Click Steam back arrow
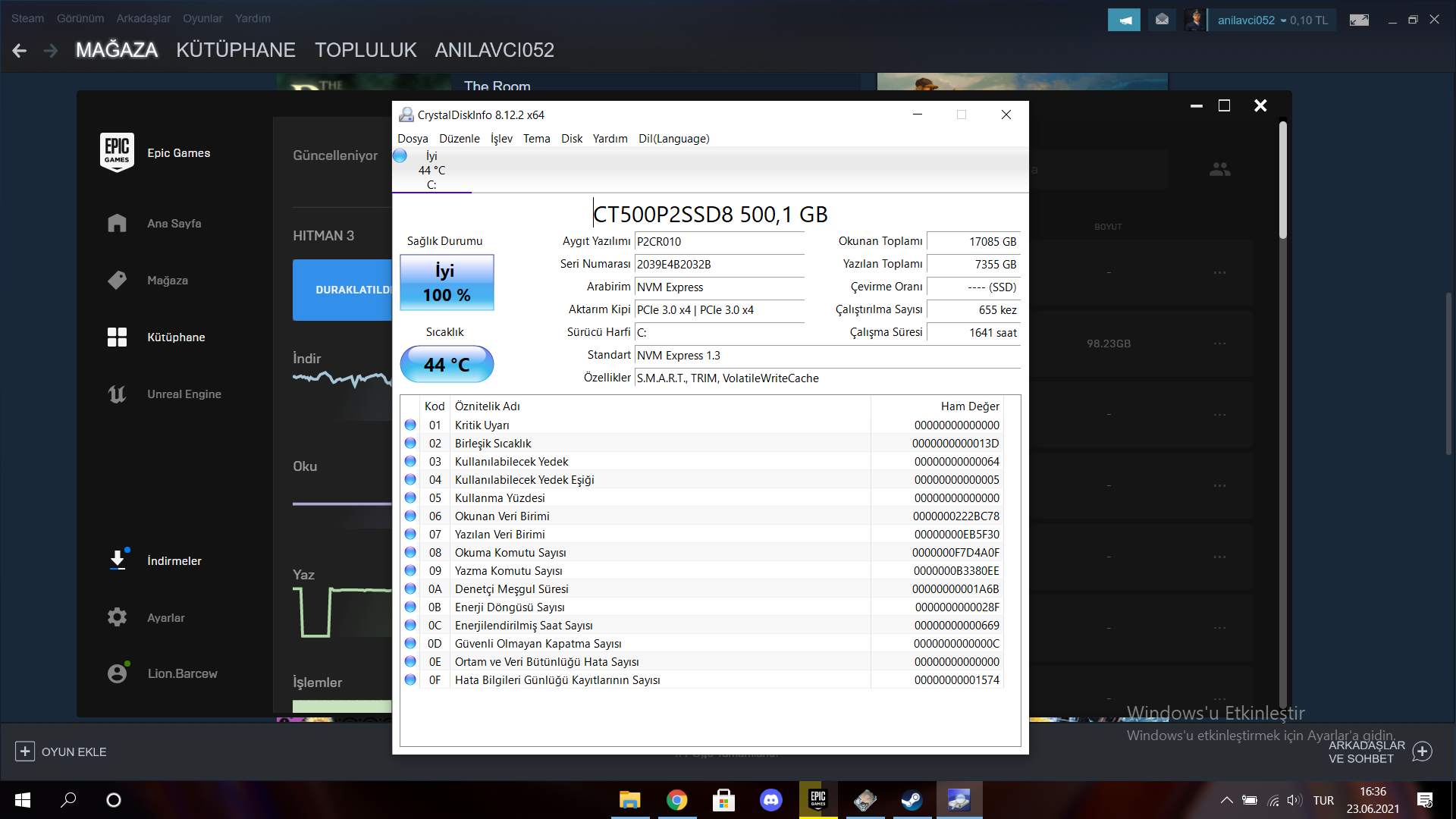Screen dimensions: 1456x819 tap(20, 51)
